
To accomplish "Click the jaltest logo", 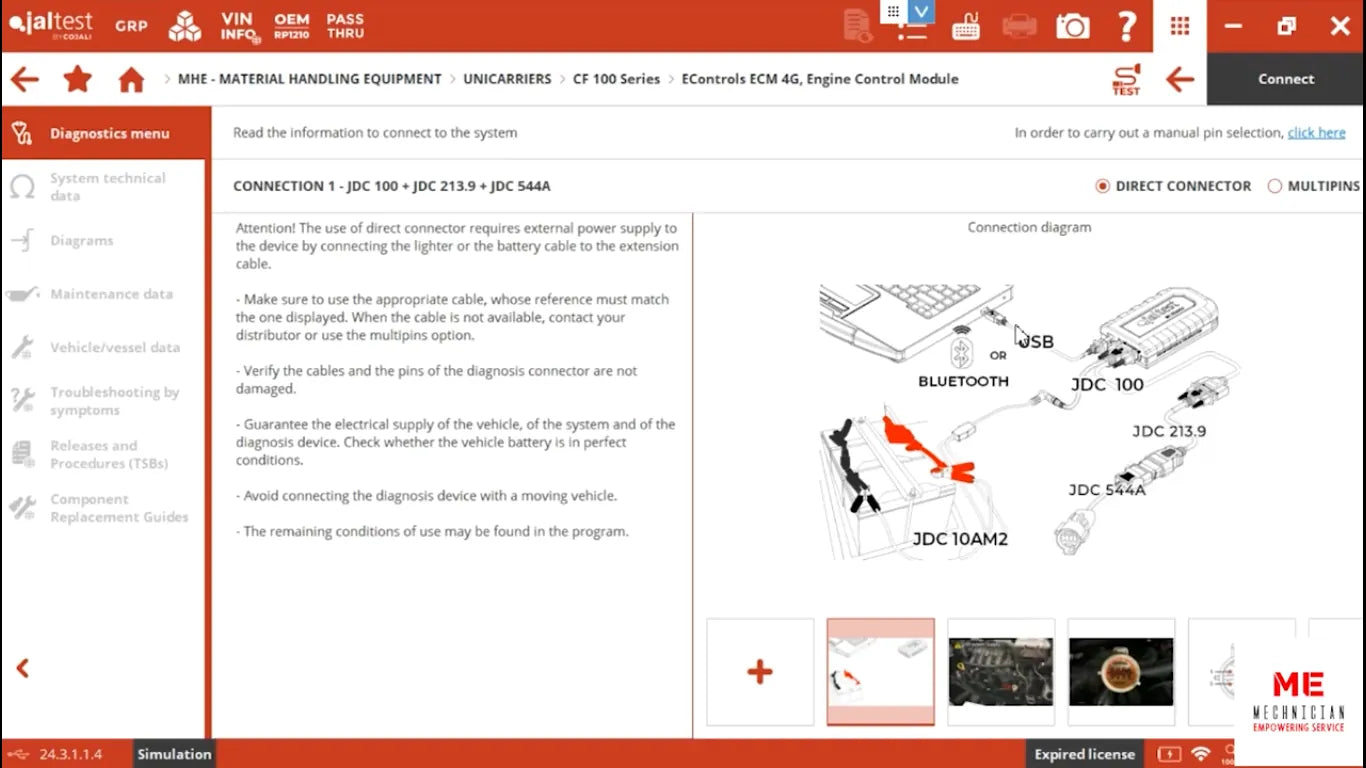I will click(x=50, y=26).
